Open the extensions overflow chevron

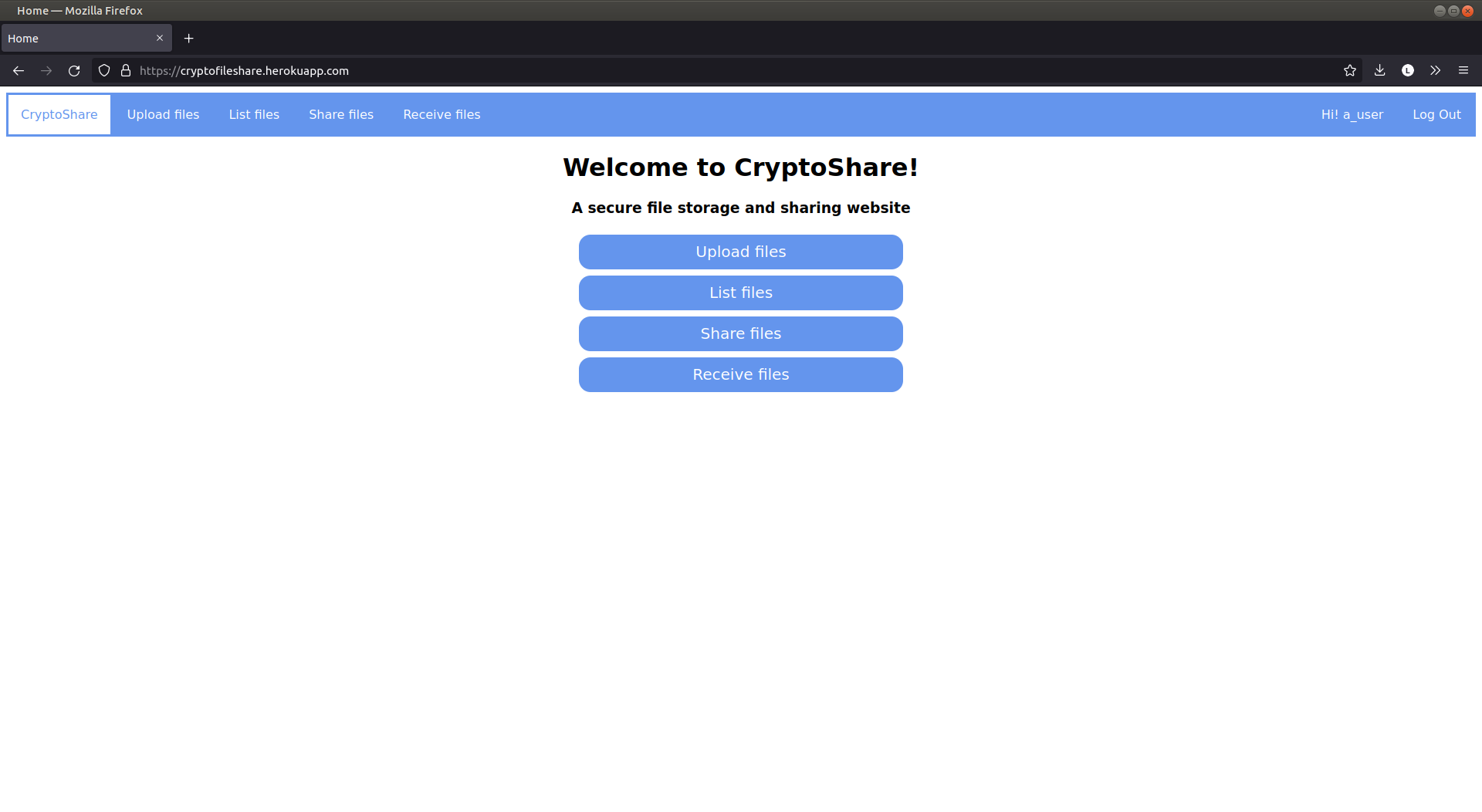pyautogui.click(x=1435, y=70)
